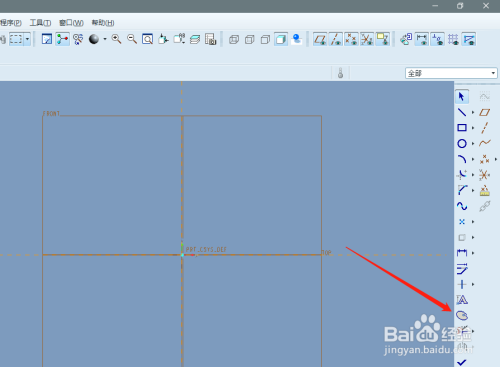The width and height of the screenshot is (500, 367).
Task: Open the sketcher palette tool
Action: (x=462, y=315)
